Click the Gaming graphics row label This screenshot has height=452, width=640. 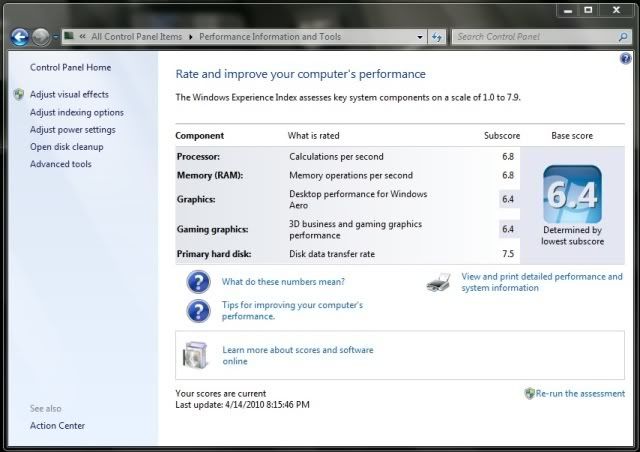click(212, 229)
